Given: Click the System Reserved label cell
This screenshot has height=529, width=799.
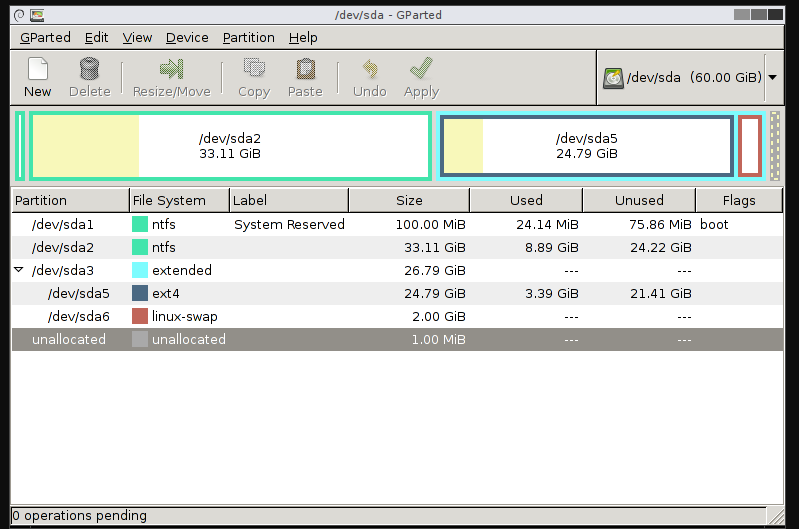Looking at the screenshot, I should (x=289, y=224).
